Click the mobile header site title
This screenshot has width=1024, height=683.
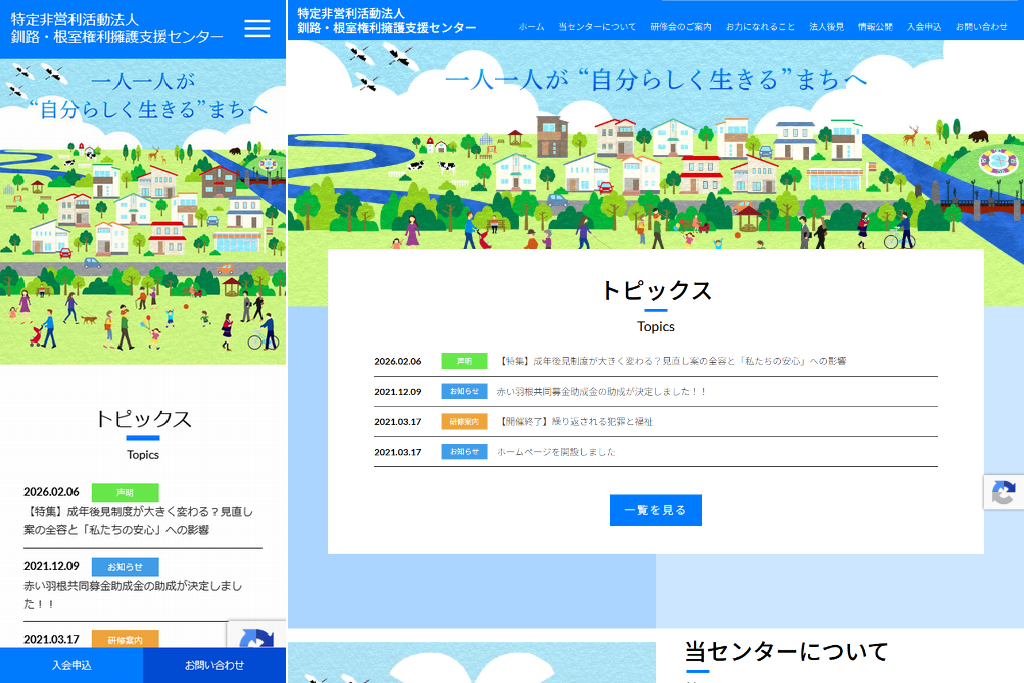117,28
